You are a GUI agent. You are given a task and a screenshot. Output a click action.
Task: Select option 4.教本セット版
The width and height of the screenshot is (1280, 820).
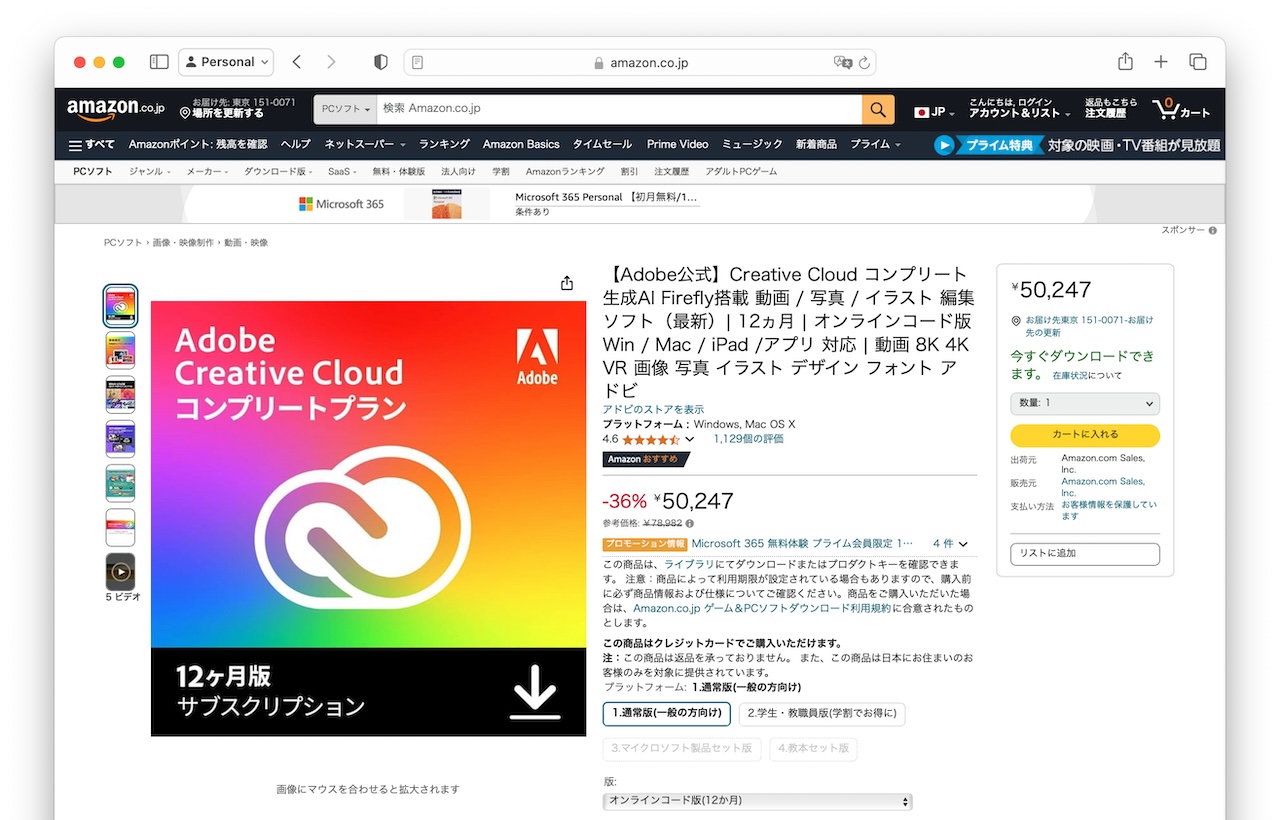[x=814, y=748]
